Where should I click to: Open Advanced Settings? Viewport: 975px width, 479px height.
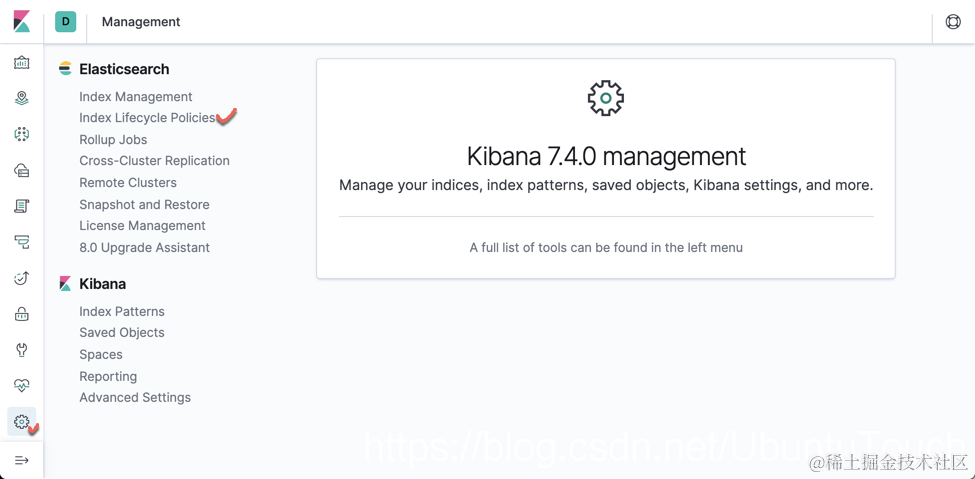(x=135, y=398)
